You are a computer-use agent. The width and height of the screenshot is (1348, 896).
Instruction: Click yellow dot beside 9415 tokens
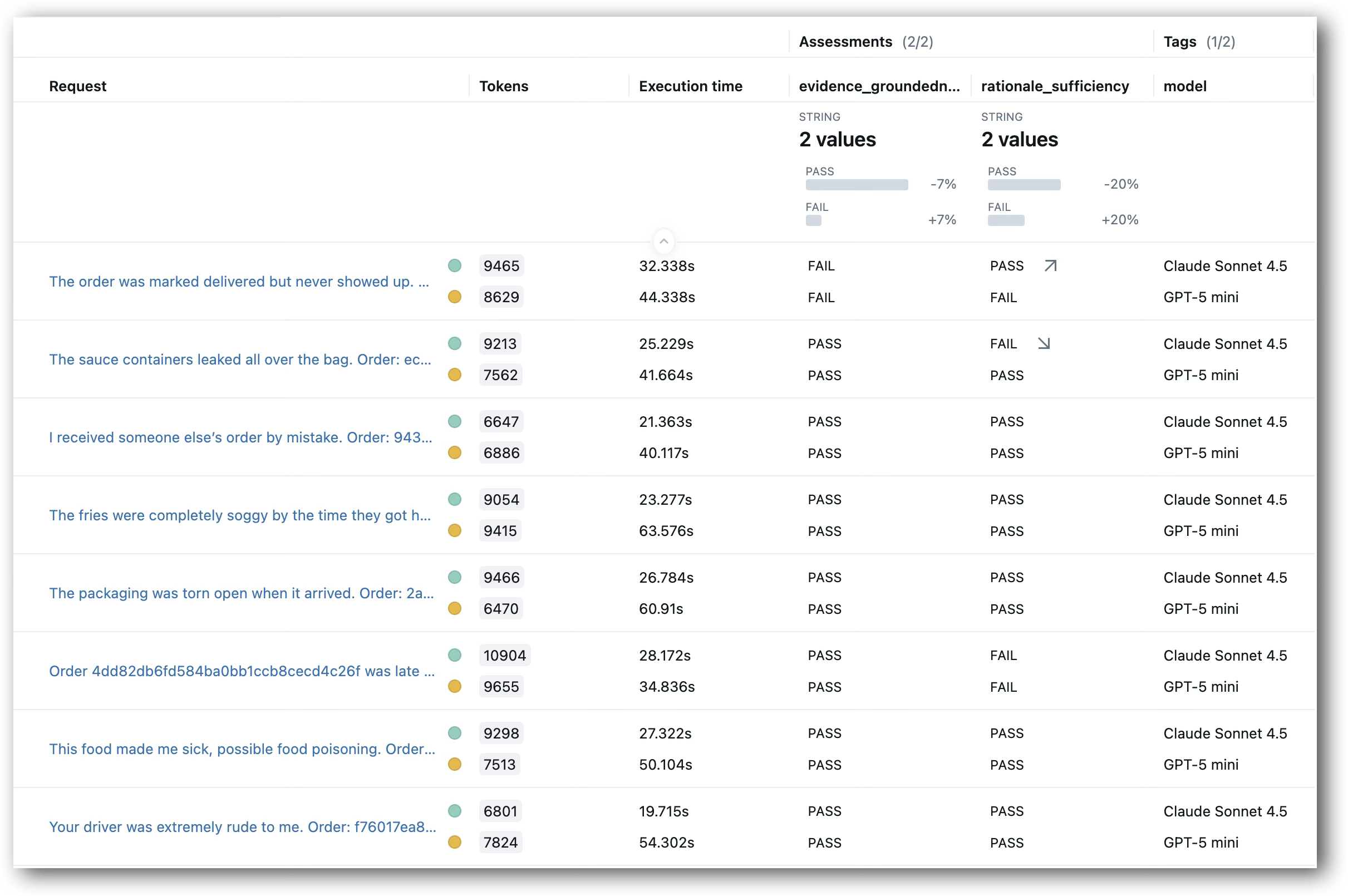[x=454, y=530]
